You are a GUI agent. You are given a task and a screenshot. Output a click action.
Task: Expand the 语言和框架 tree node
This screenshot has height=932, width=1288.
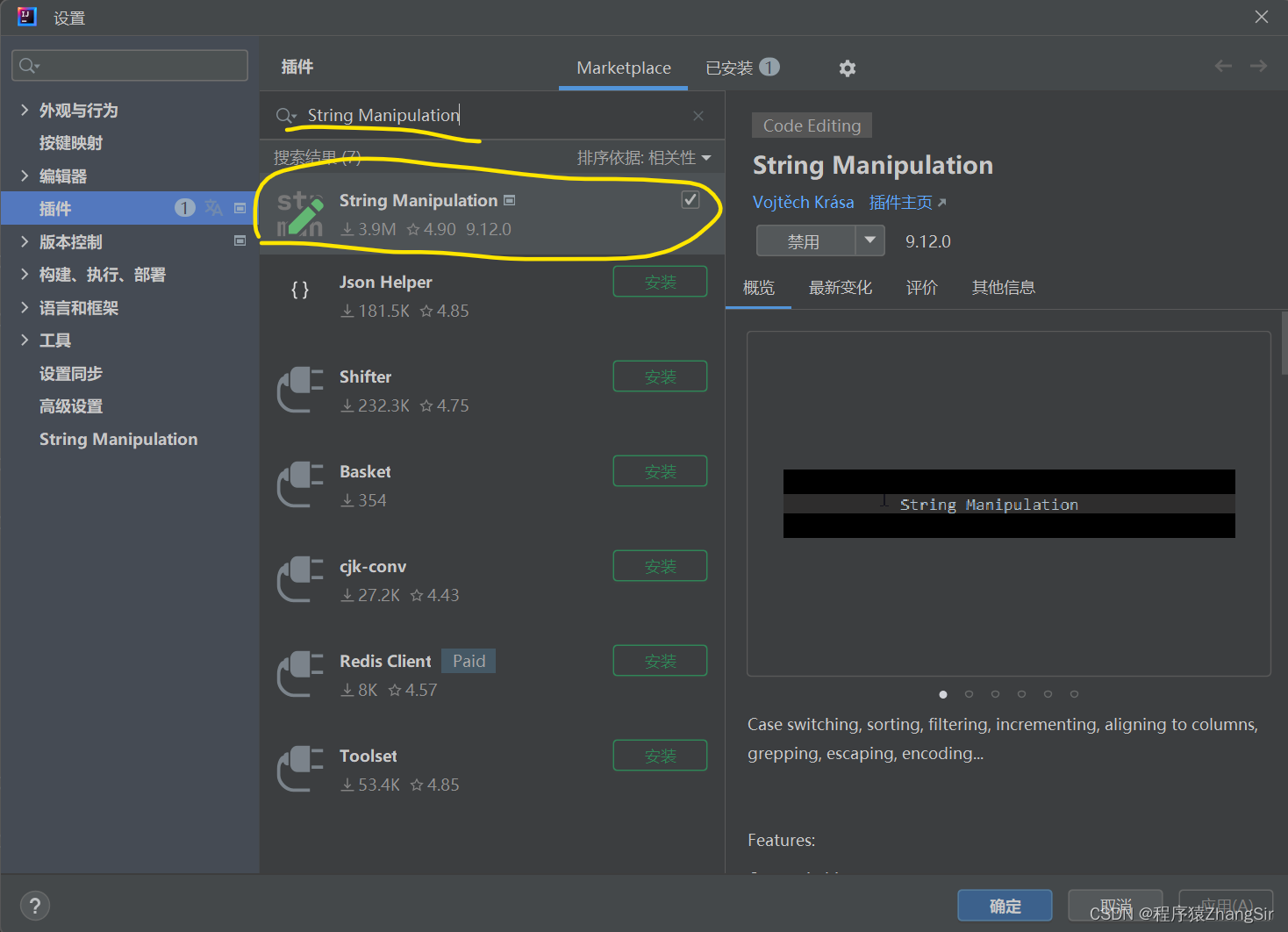(25, 307)
